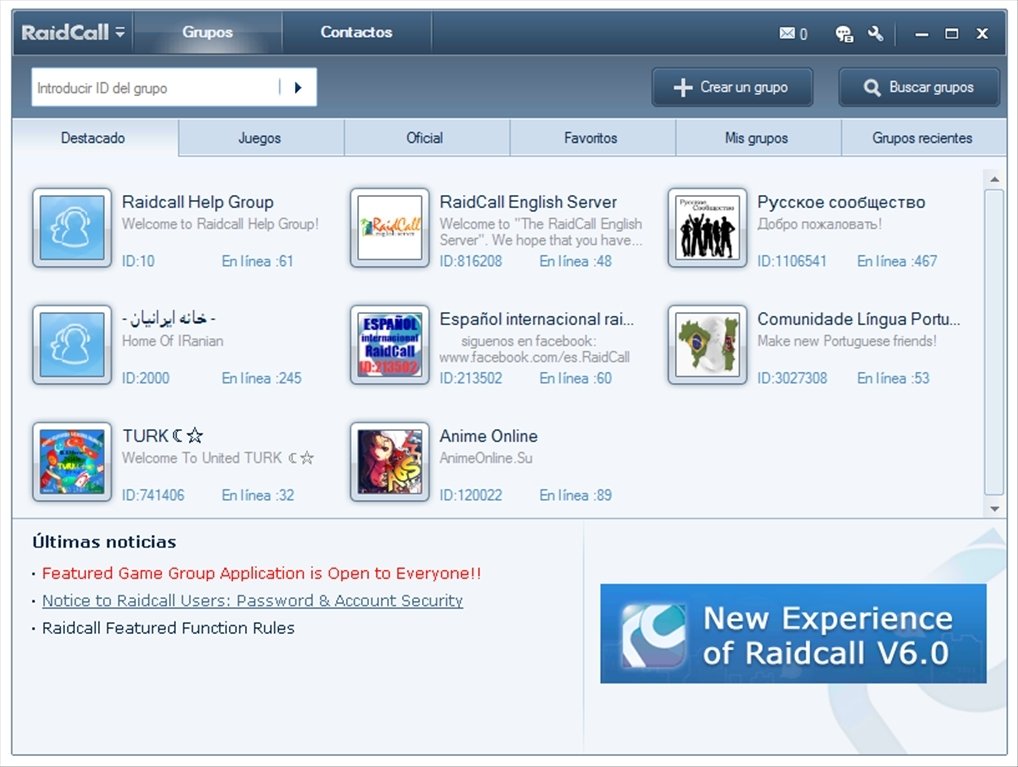Click the Comunidade Língua Portu... title
The width and height of the screenshot is (1018, 767).
coord(858,319)
